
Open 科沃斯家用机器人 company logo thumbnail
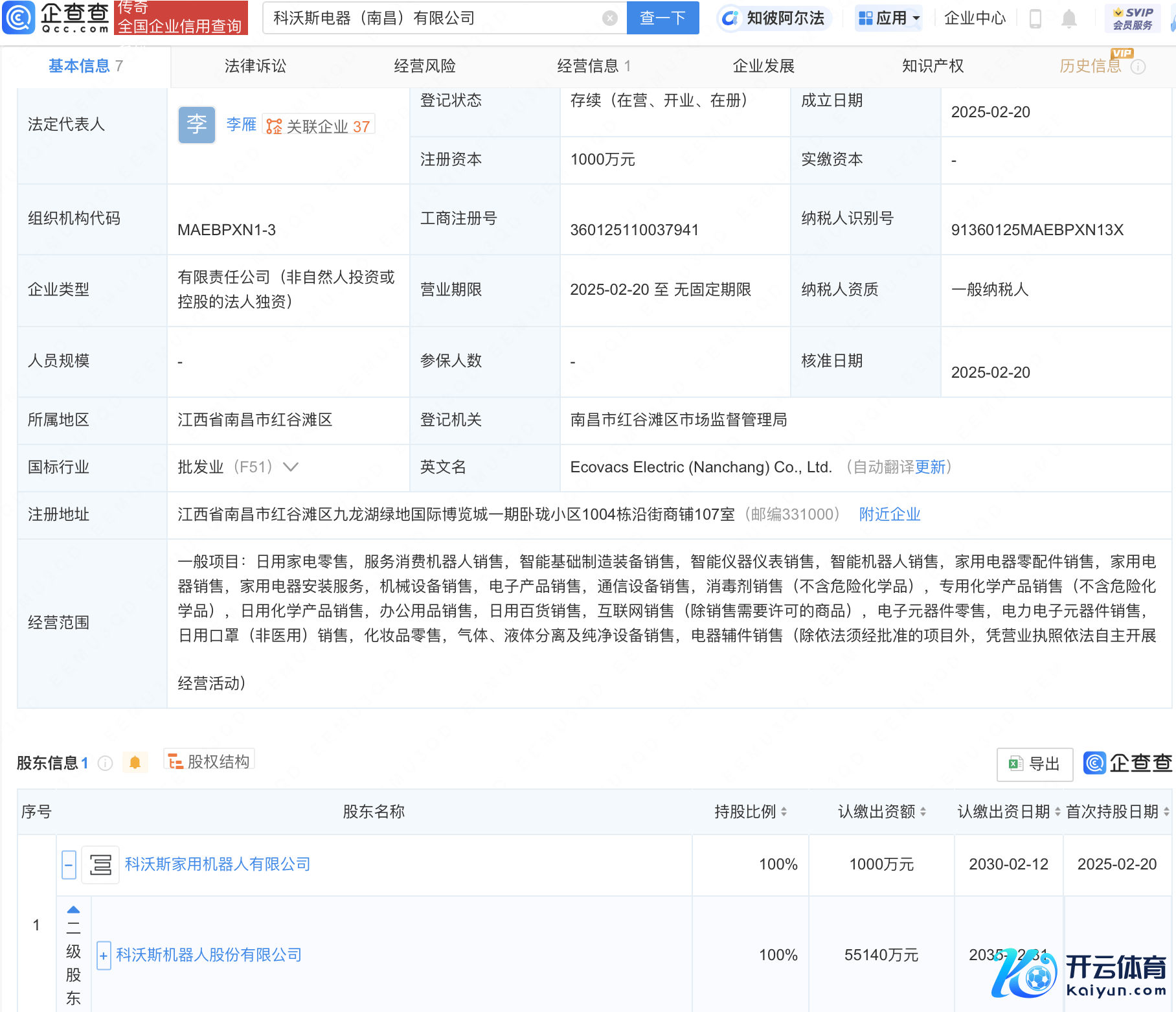tap(100, 864)
